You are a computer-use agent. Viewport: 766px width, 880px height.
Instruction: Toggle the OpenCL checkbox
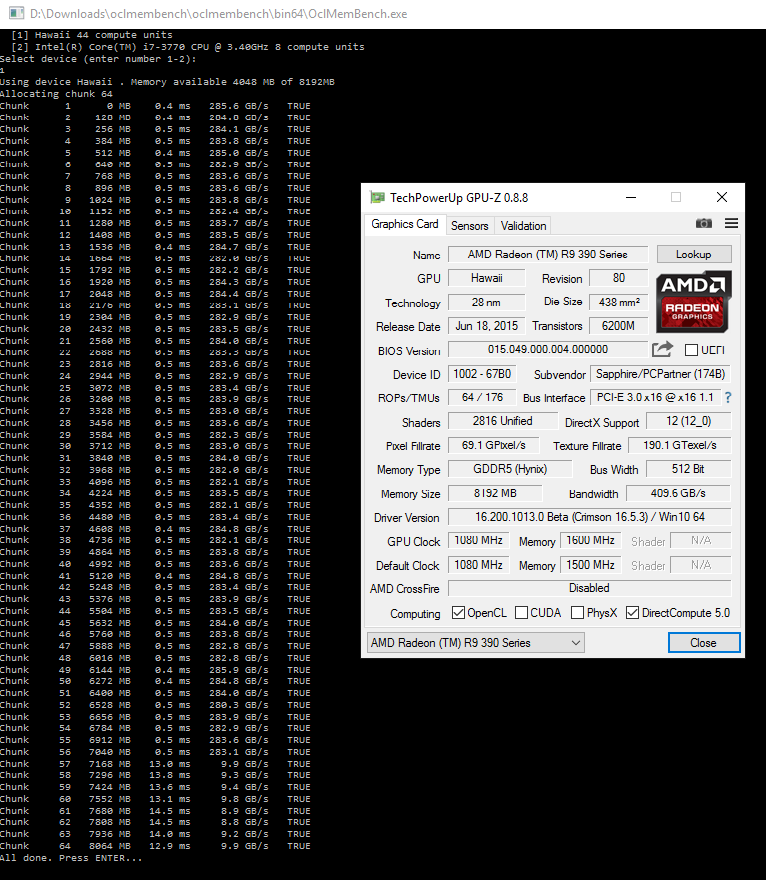coord(458,612)
